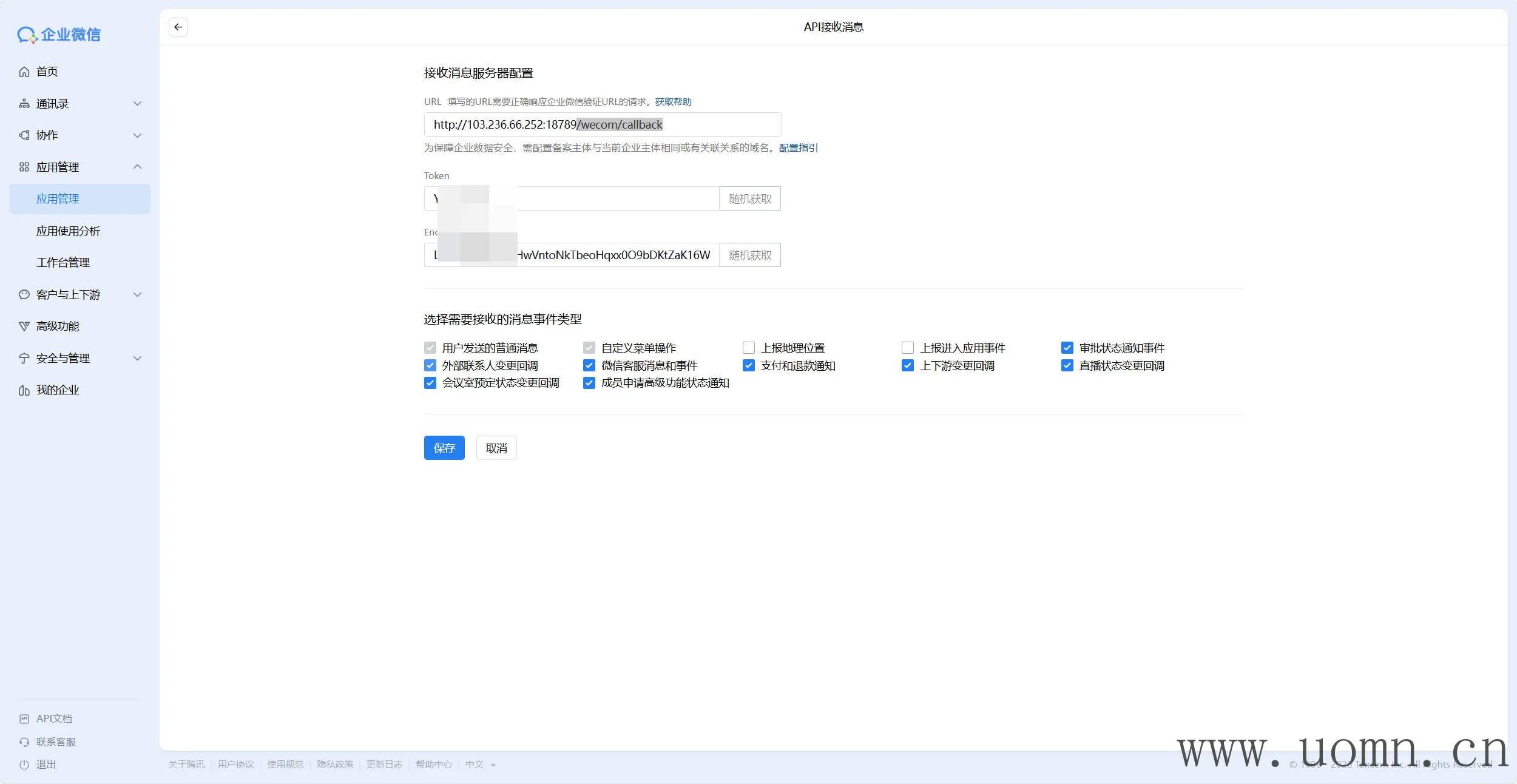Viewport: 1517px width, 784px height.
Task: Expand the 客户与上下游 menu chevron
Action: pyautogui.click(x=138, y=295)
